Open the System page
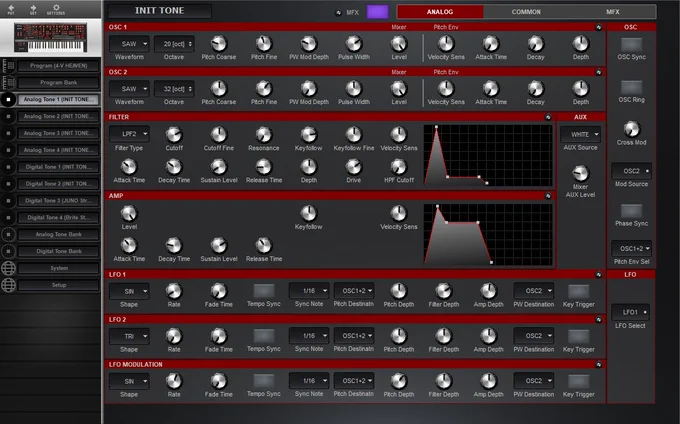Viewport: 680px width, 424px height. pyautogui.click(x=59, y=268)
